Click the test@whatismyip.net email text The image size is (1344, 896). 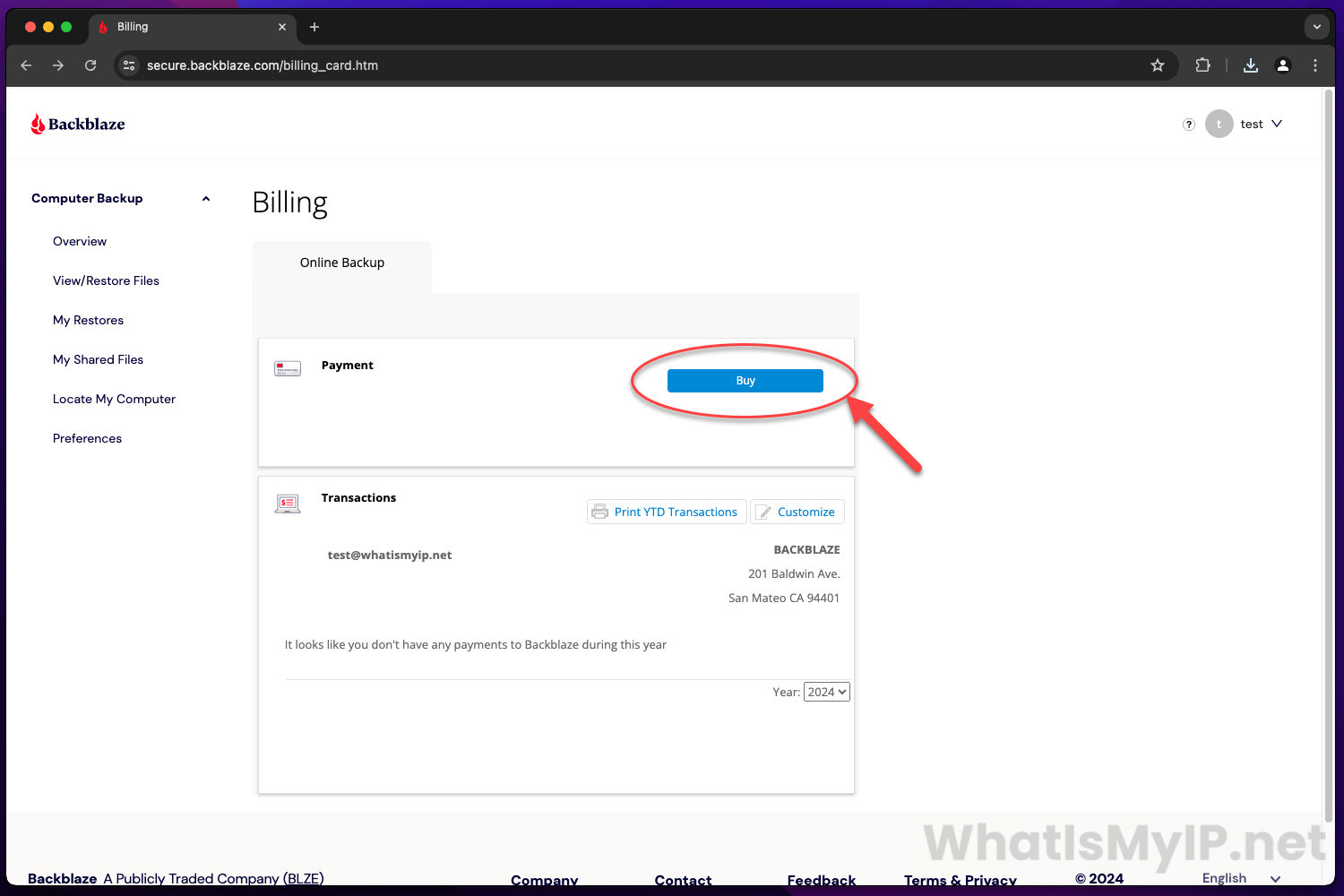[x=390, y=555]
